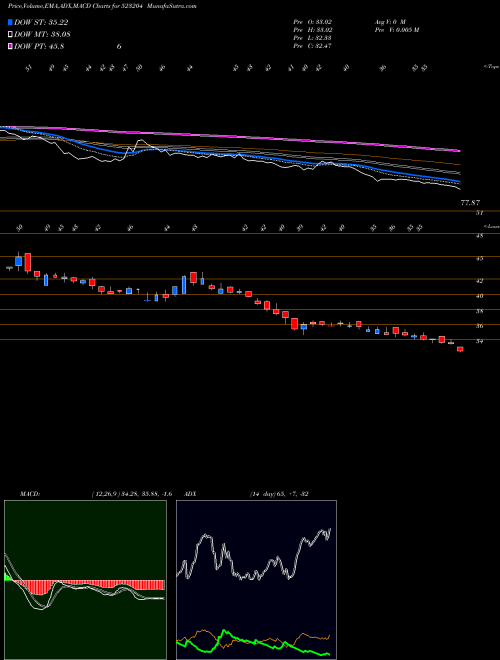
Task: Select the 'DOW MT: 38.08' legend label
Action: click(42, 35)
